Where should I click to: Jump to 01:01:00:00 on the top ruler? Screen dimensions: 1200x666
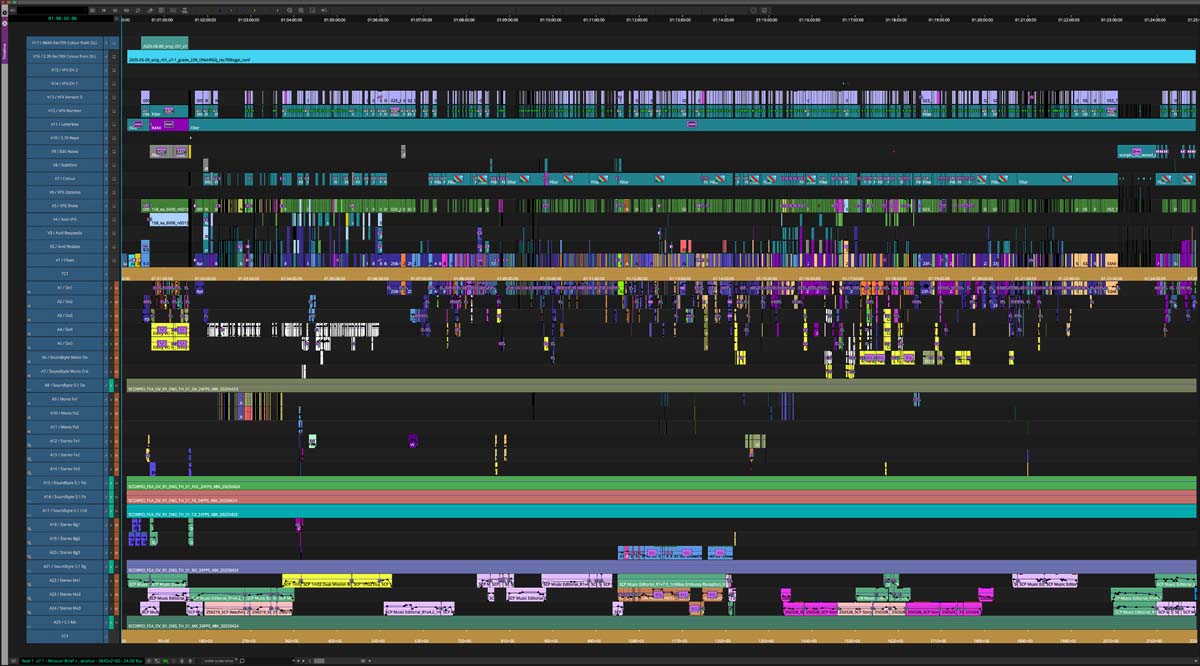click(162, 19)
